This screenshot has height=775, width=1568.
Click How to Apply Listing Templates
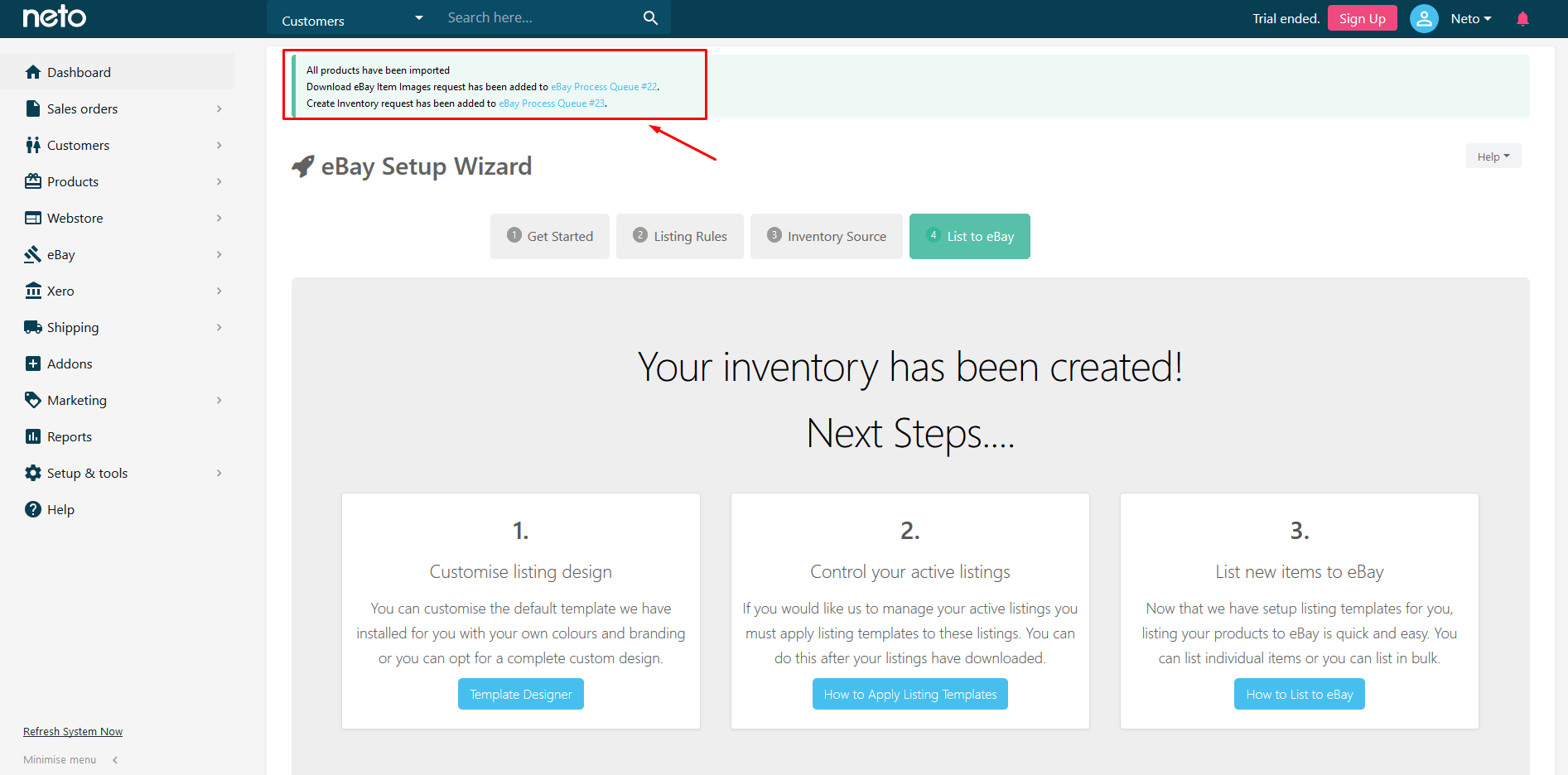click(x=910, y=694)
